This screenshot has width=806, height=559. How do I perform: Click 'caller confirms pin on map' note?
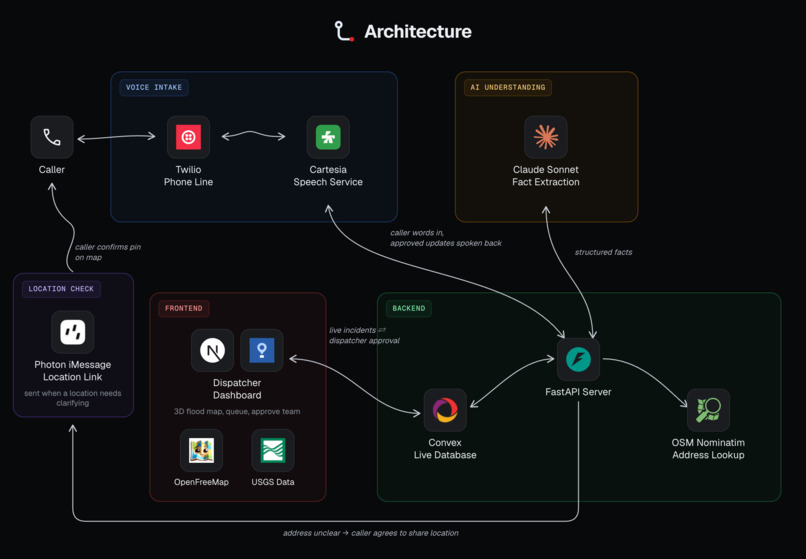coord(108,252)
